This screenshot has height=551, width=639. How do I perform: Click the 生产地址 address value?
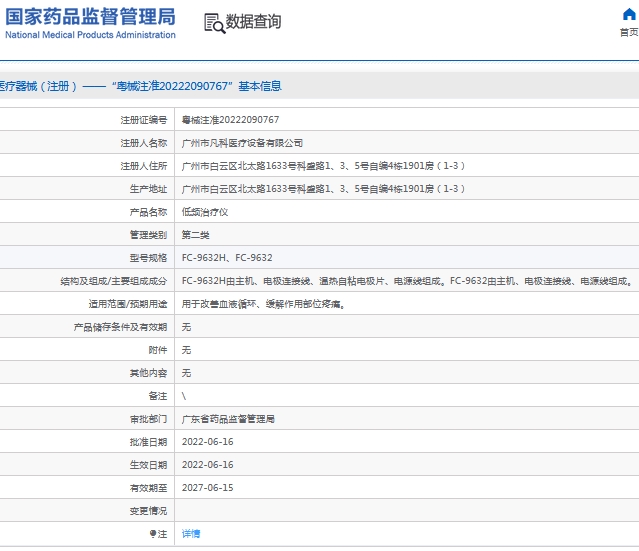(323, 189)
